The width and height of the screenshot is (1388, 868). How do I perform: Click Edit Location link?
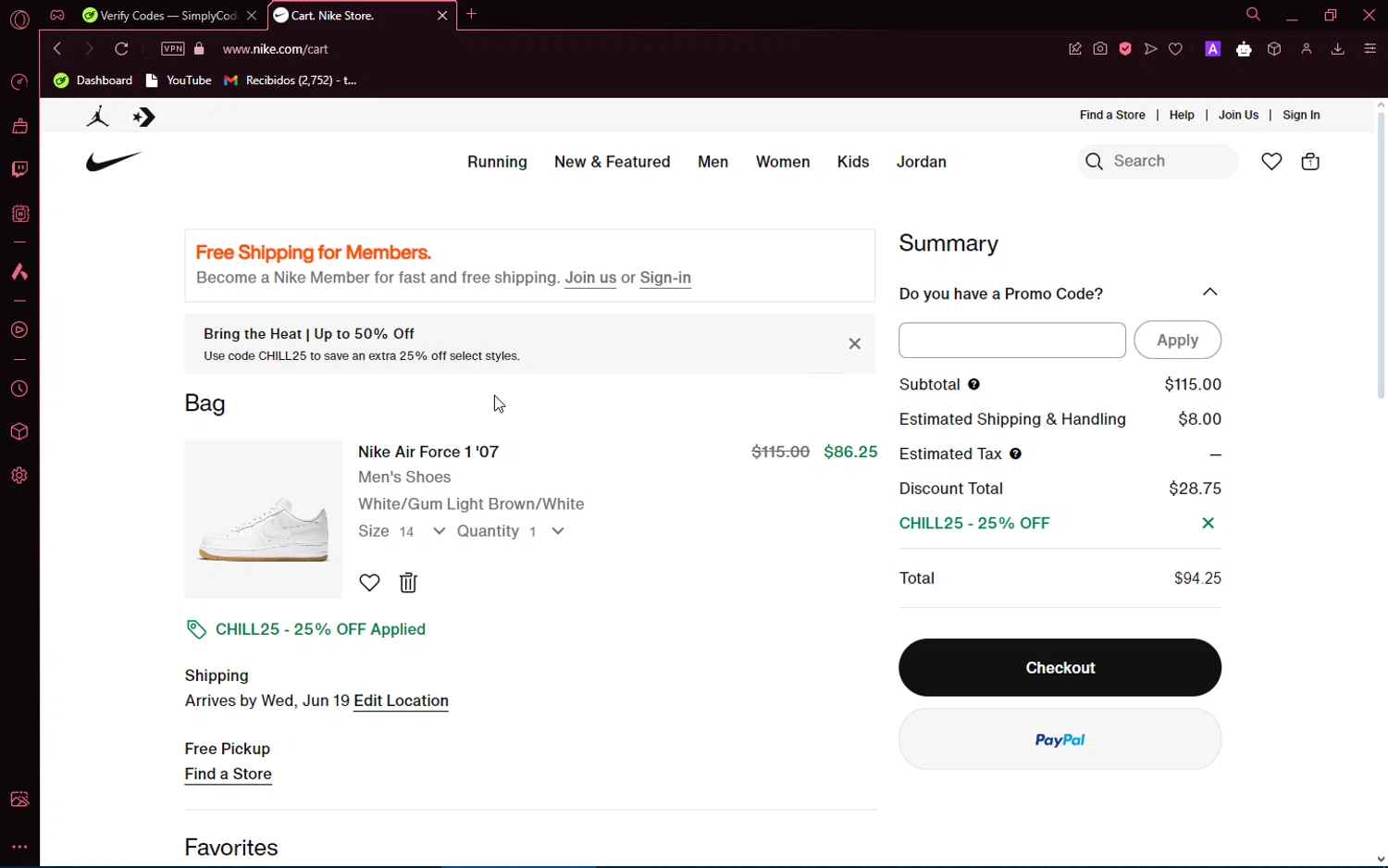(401, 701)
